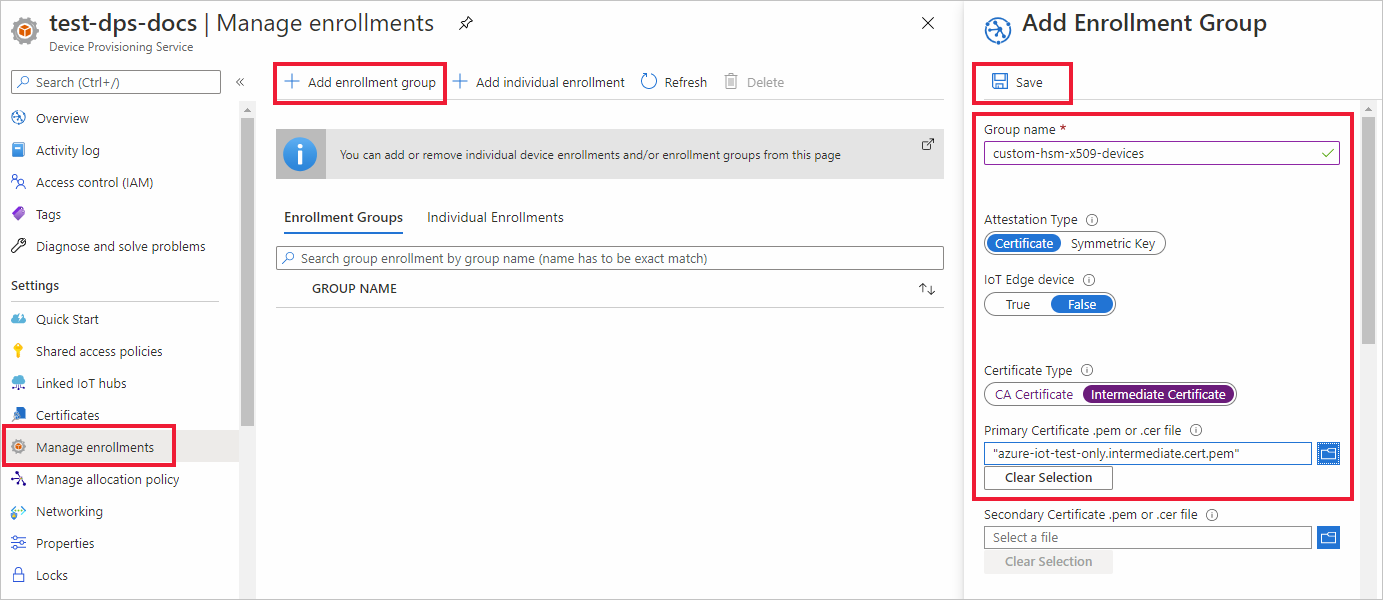This screenshot has height=600, width=1383.
Task: Click the Quick Start cloud icon
Action: point(18,319)
